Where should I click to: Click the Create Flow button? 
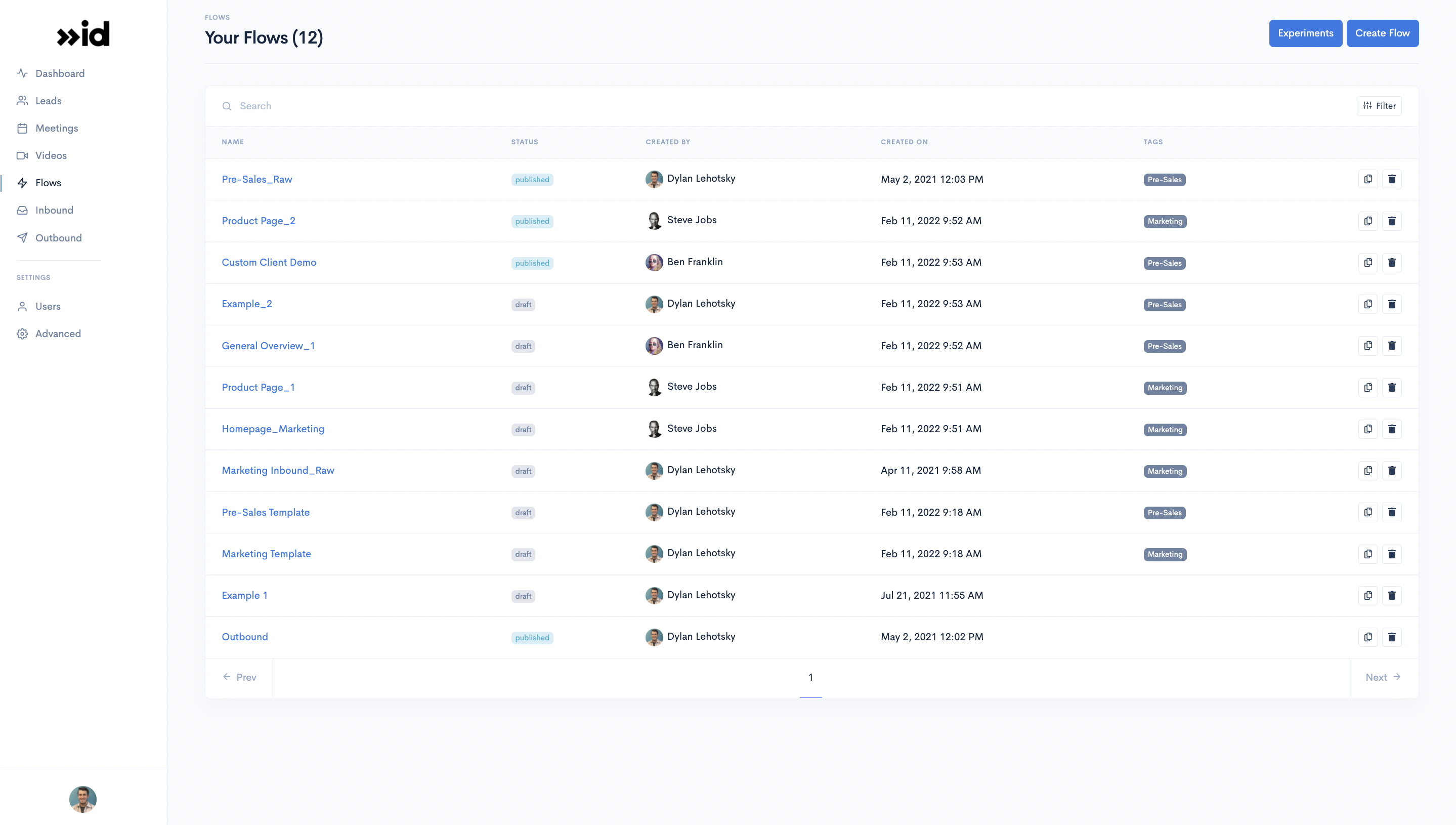click(x=1382, y=33)
